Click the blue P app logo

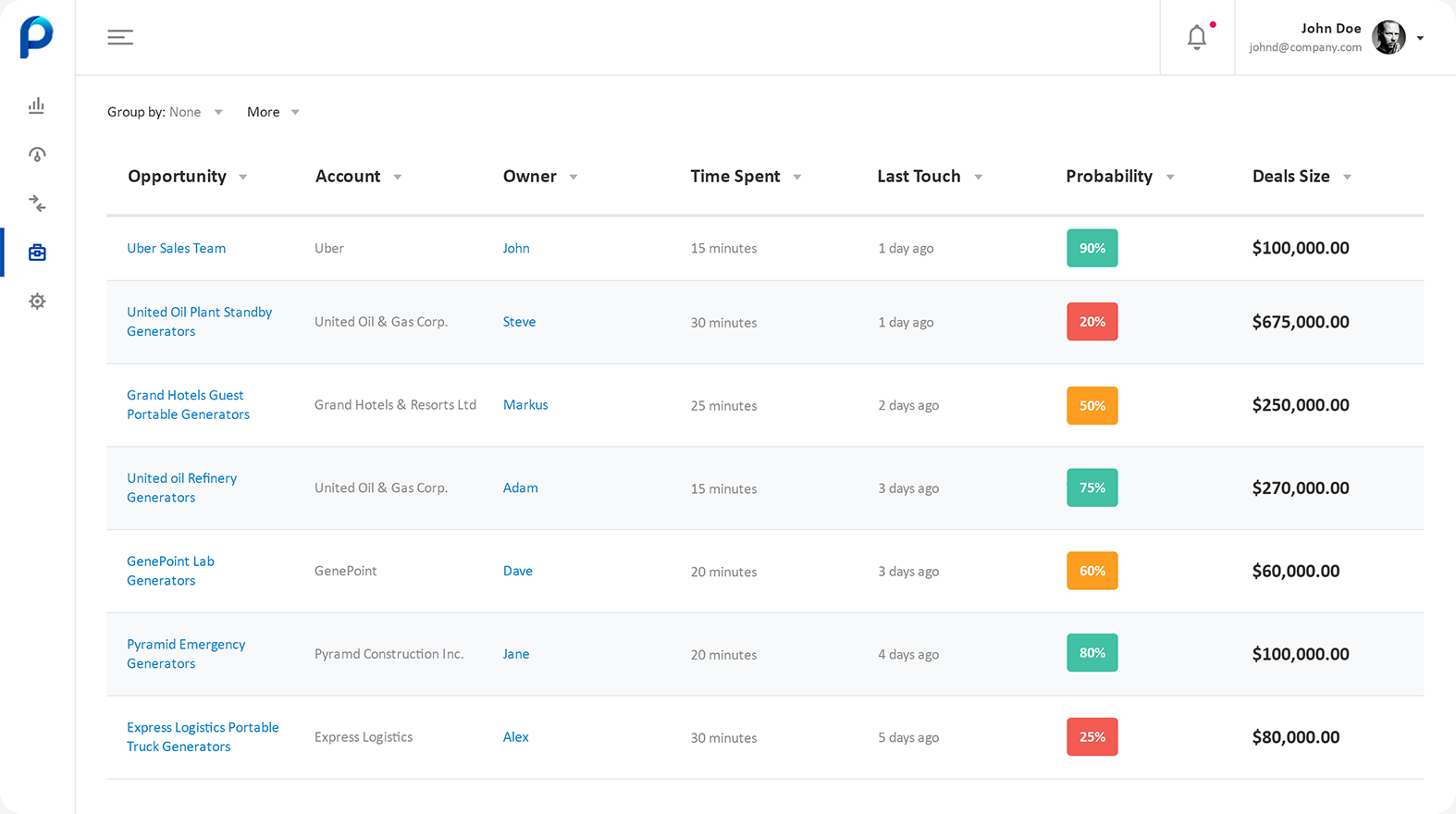point(36,37)
